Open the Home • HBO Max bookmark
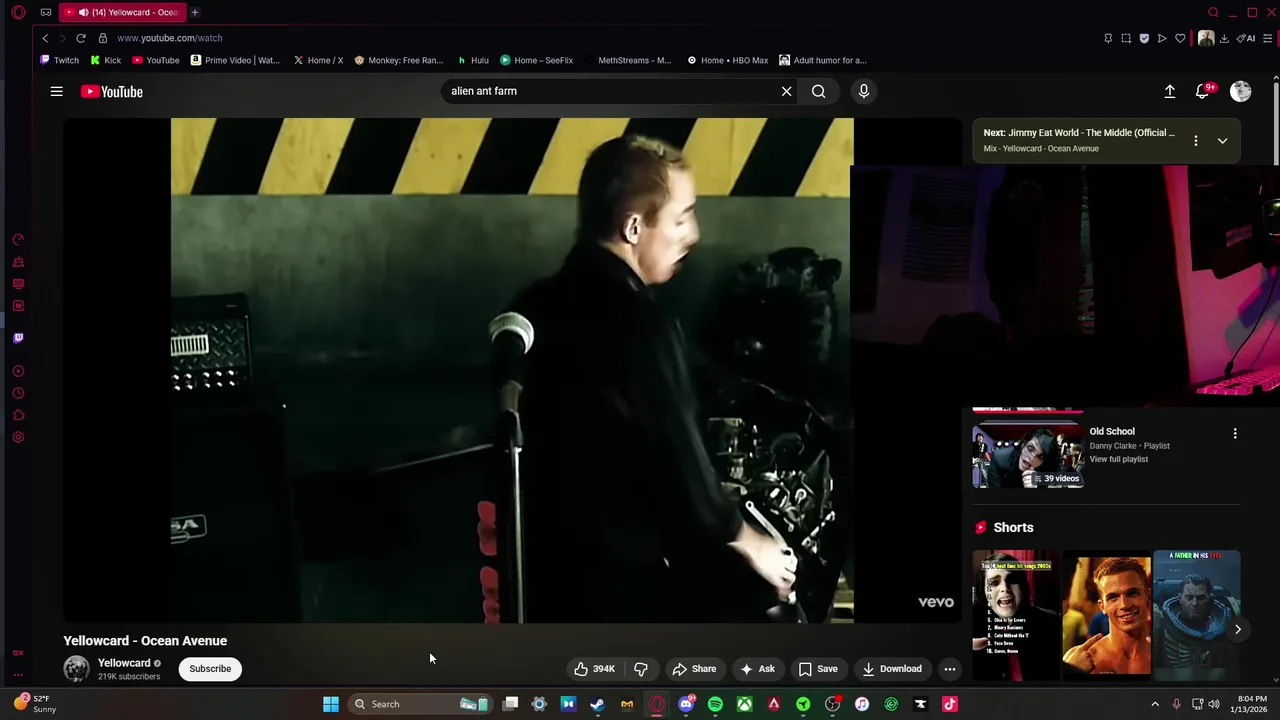Viewport: 1280px width, 720px height. (728, 60)
